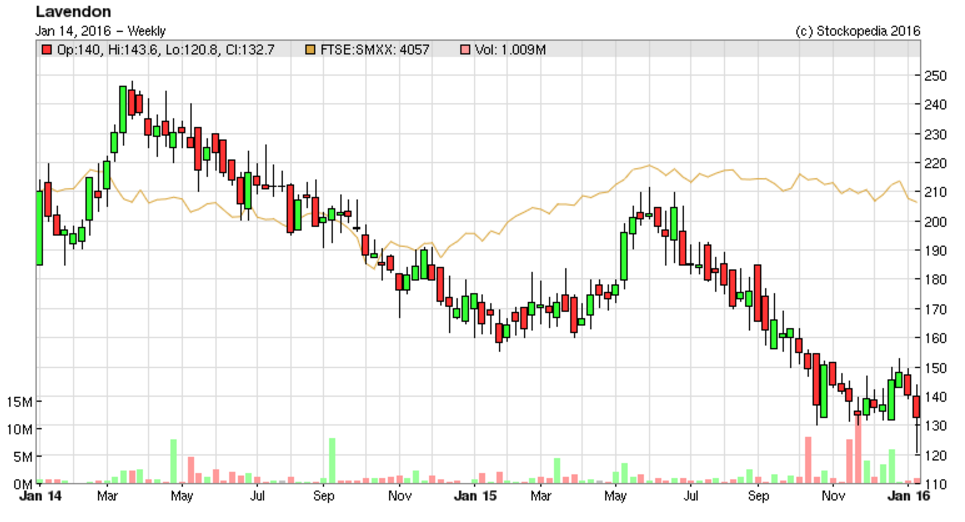Click the 'FTSE:SMXX: 4057' legend text

(x=375, y=50)
